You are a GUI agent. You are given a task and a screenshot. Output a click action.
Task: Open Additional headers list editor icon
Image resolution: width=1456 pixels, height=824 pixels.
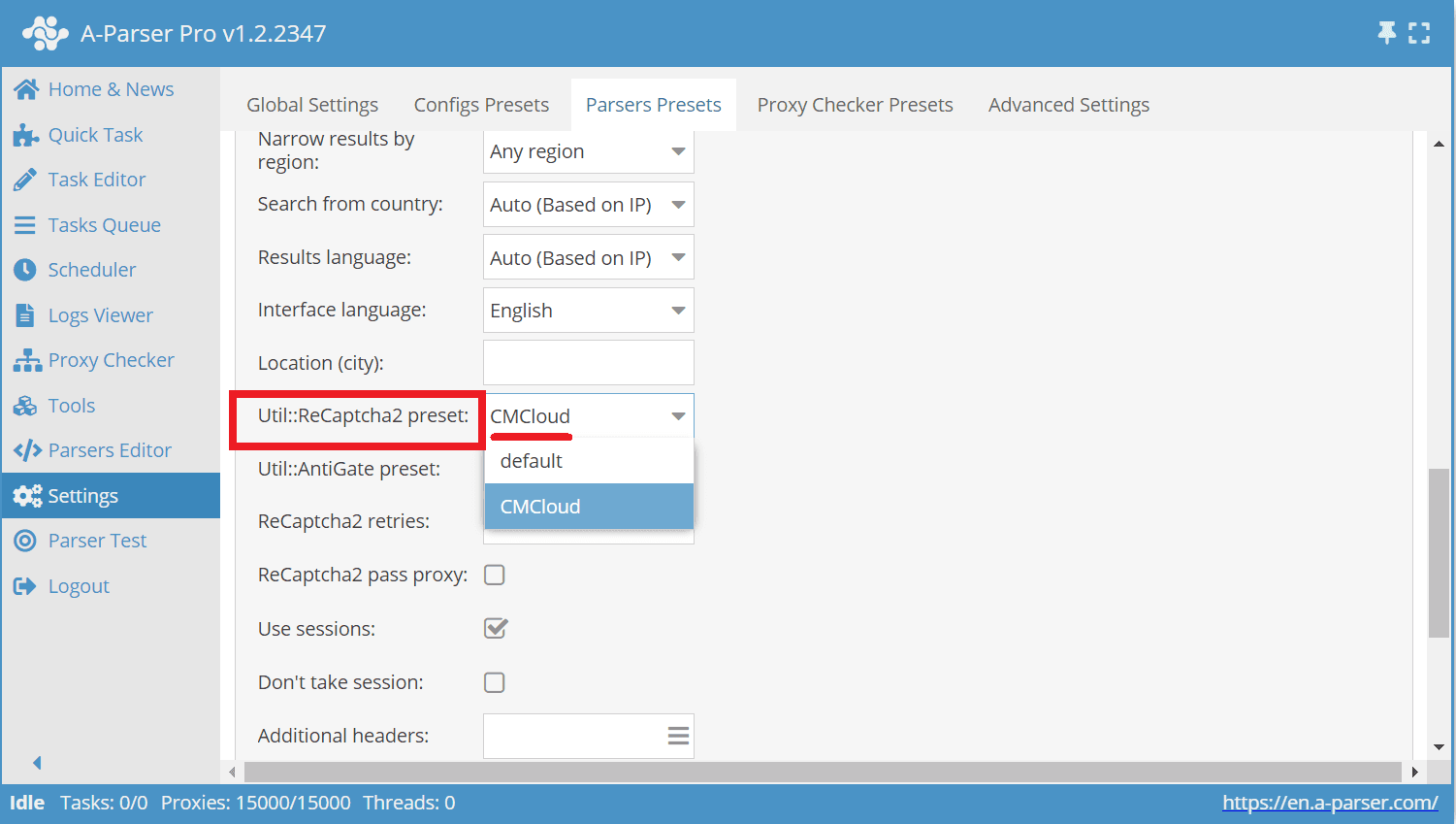point(679,736)
